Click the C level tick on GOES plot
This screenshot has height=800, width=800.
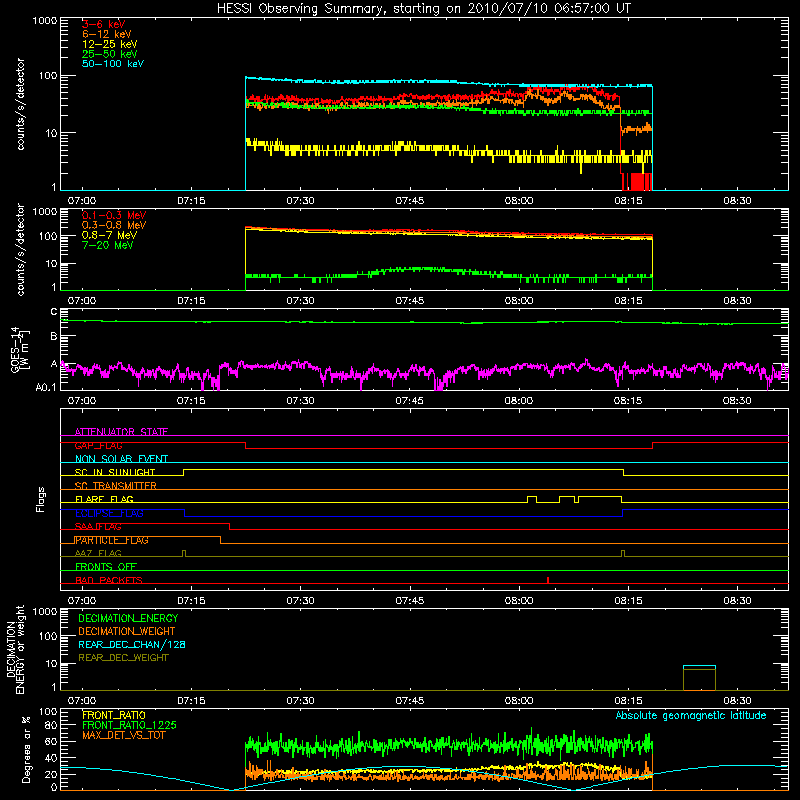(54, 311)
